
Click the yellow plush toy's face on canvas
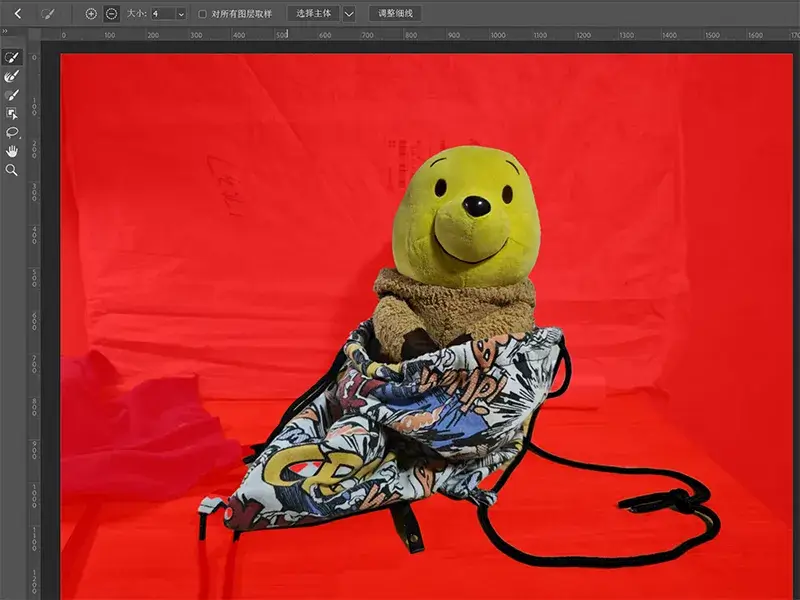pyautogui.click(x=466, y=217)
